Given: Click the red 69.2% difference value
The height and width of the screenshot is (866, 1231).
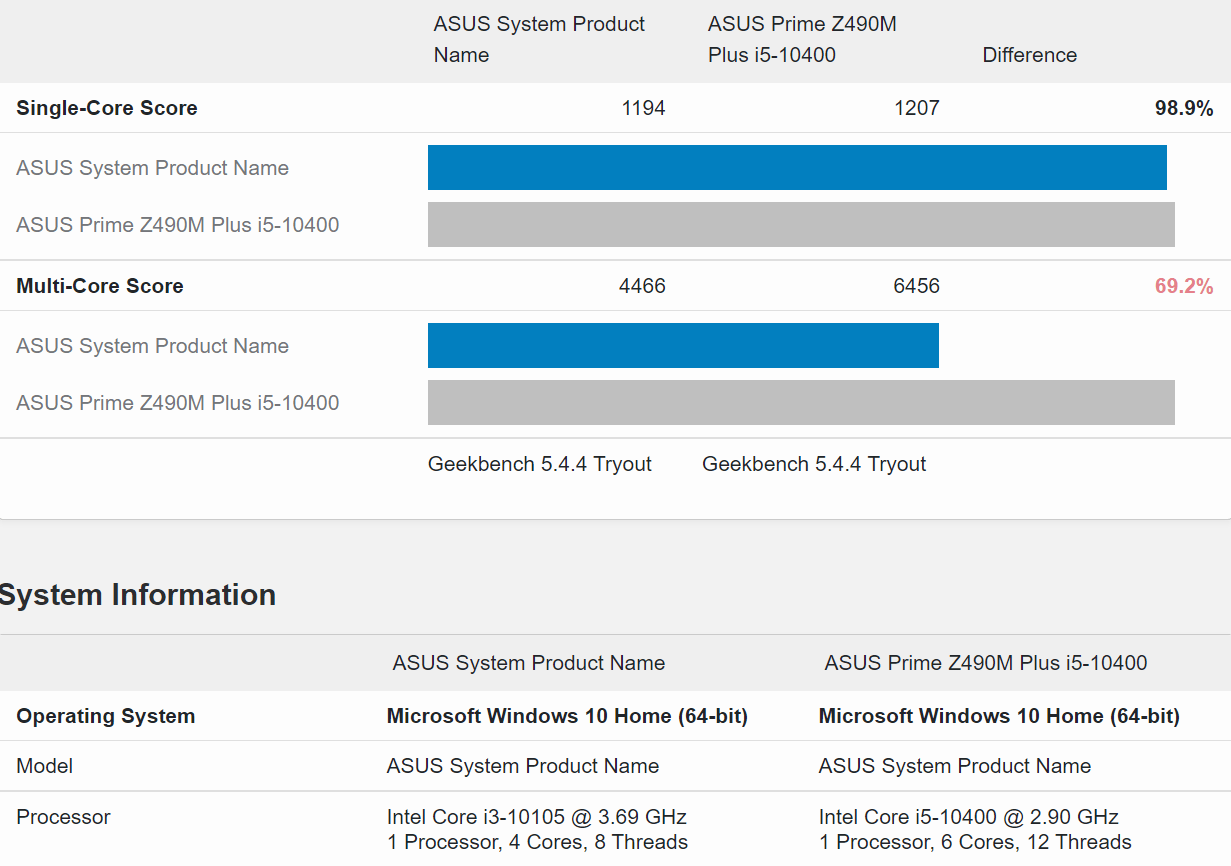Looking at the screenshot, I should tap(1183, 286).
